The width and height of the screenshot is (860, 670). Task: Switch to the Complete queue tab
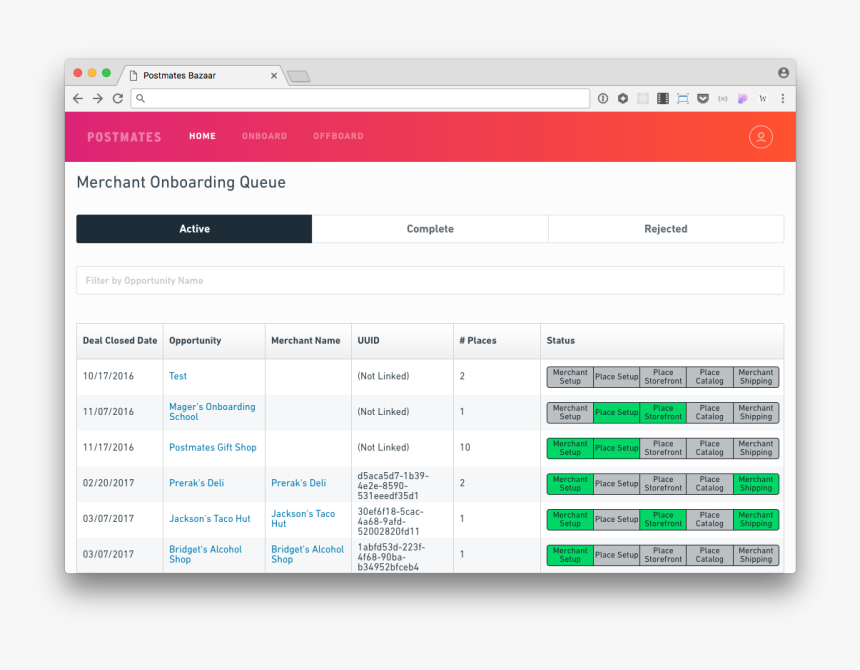pos(430,229)
